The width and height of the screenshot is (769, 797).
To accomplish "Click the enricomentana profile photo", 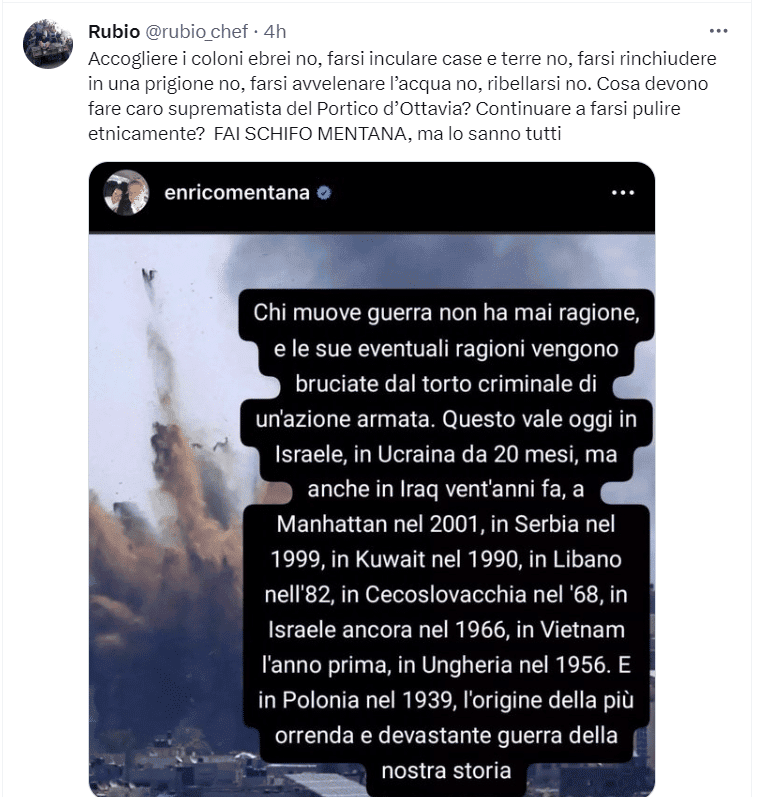I will [x=126, y=193].
